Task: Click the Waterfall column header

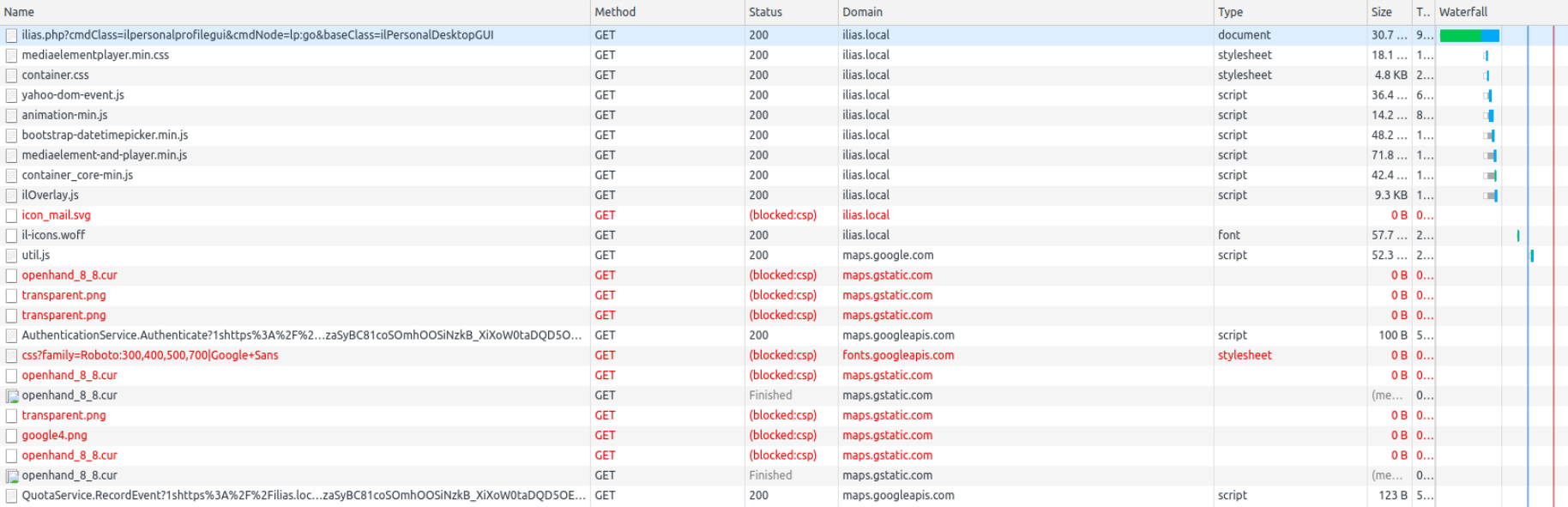Action: click(x=1463, y=12)
